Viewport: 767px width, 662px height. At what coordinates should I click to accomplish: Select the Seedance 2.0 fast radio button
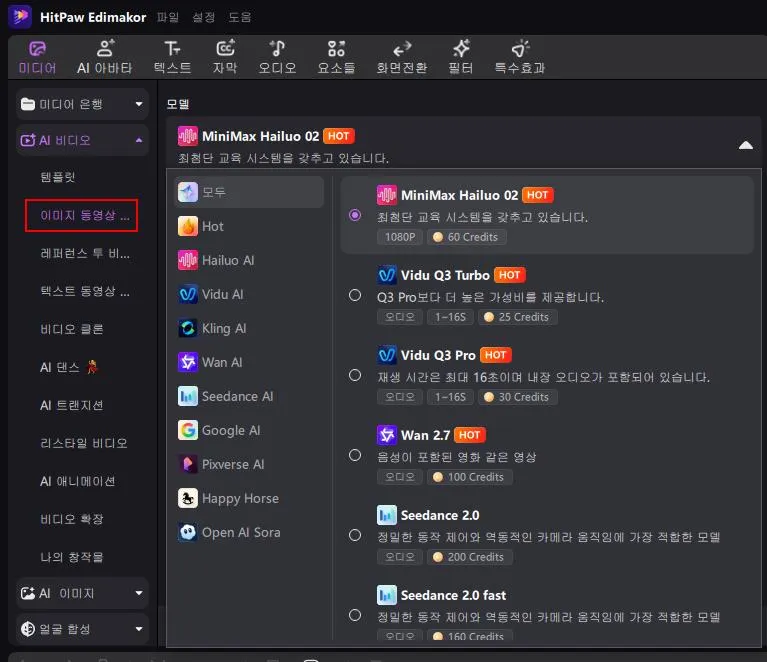click(x=355, y=615)
